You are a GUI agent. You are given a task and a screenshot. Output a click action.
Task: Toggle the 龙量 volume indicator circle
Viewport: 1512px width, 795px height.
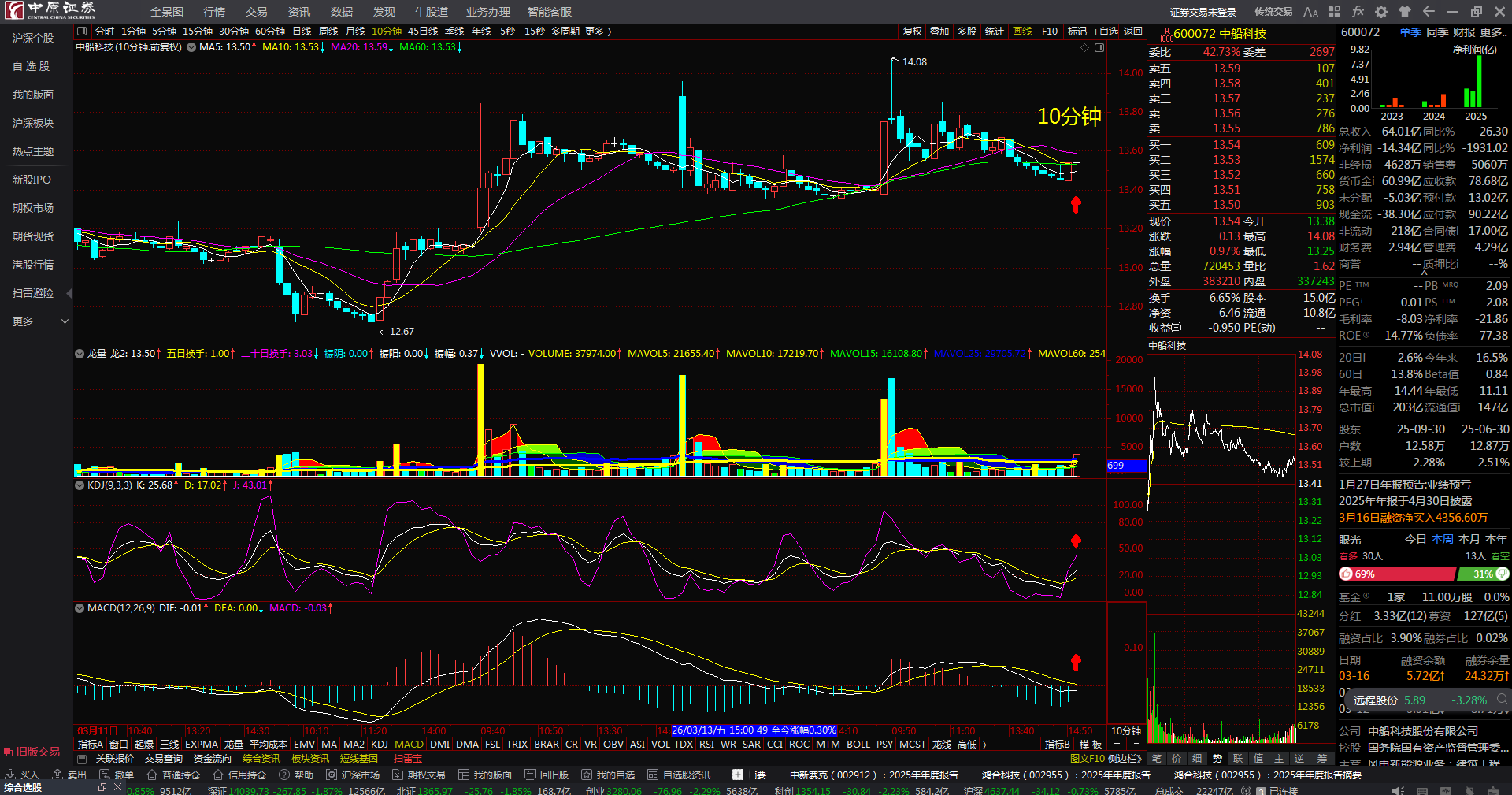[x=80, y=354]
